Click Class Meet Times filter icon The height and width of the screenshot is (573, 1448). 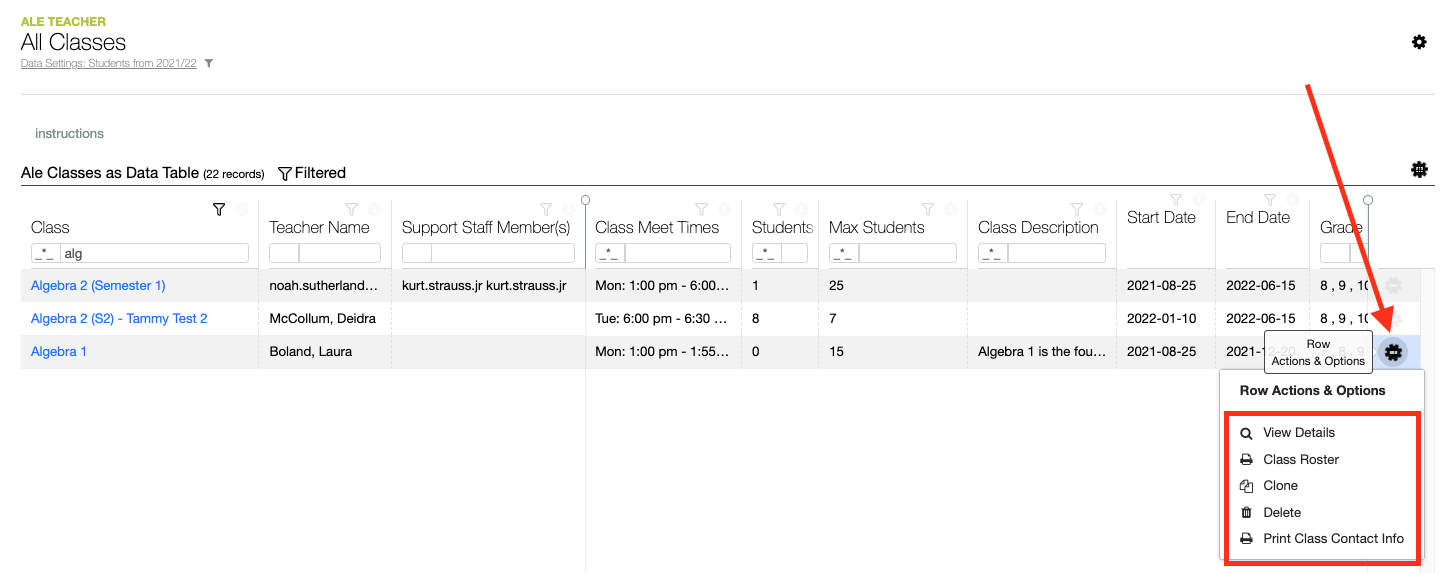pyautogui.click(x=701, y=209)
